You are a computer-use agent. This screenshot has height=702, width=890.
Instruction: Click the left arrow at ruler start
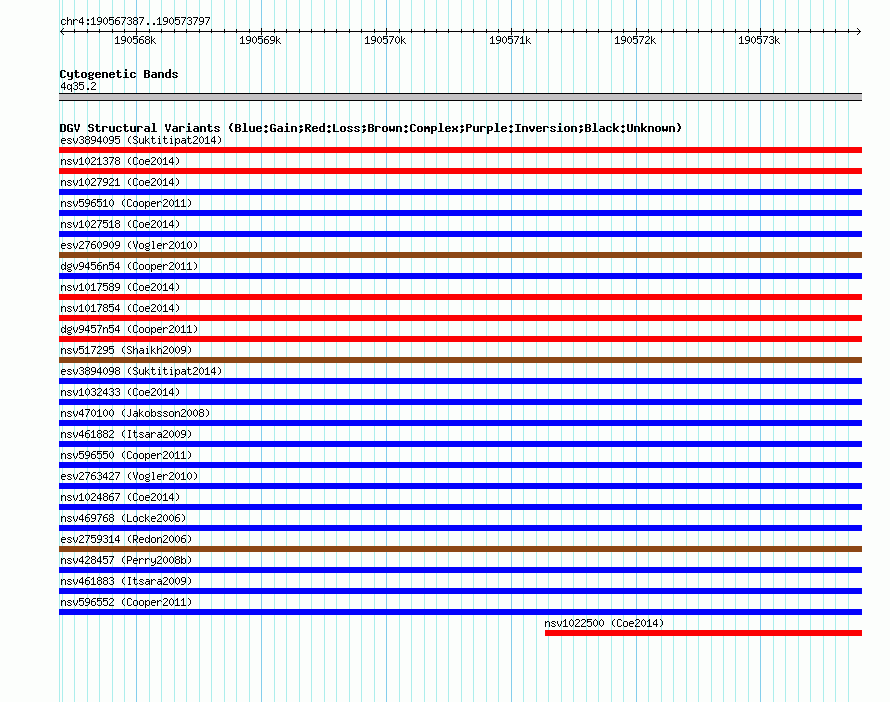point(62,31)
